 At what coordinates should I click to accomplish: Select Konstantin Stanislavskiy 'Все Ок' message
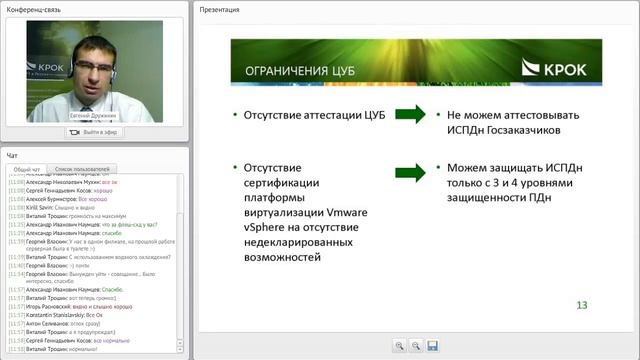point(56,316)
